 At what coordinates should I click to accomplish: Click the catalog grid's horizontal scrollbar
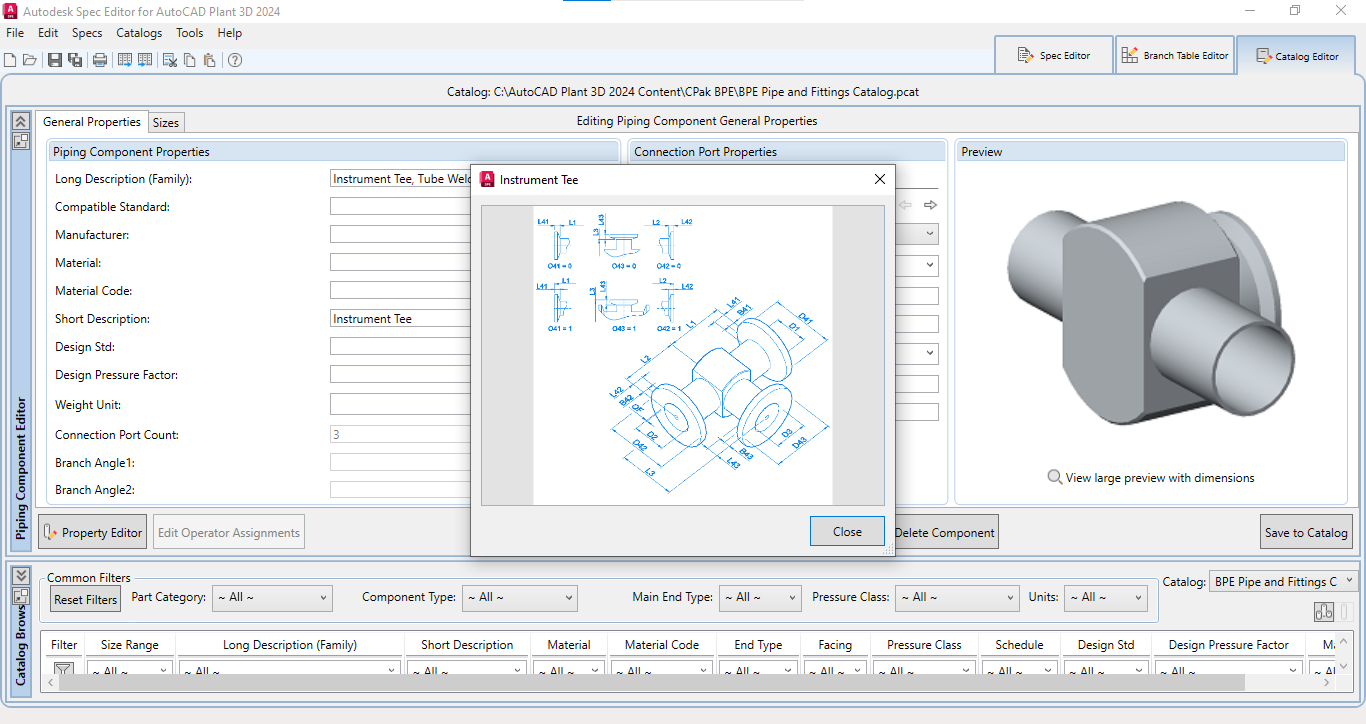click(x=651, y=682)
